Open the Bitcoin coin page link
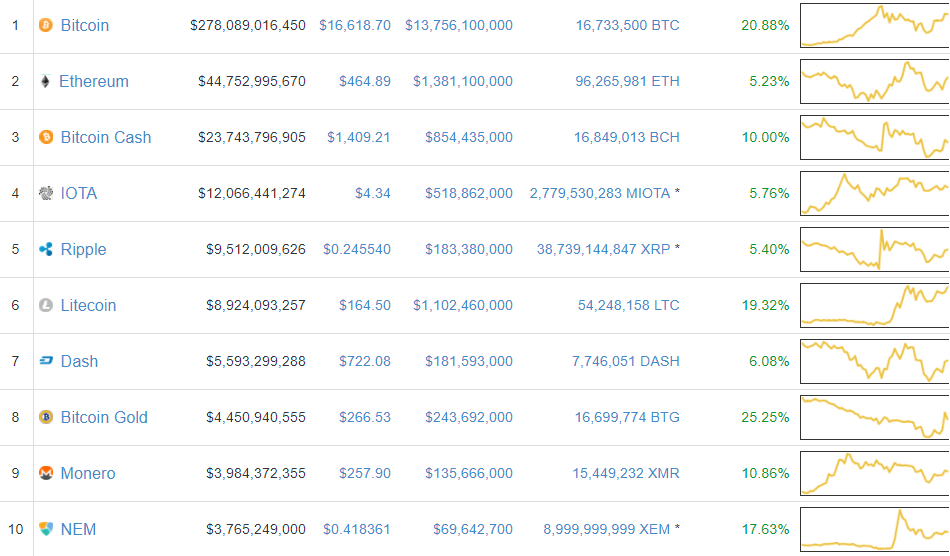The image size is (950, 556). [85, 25]
